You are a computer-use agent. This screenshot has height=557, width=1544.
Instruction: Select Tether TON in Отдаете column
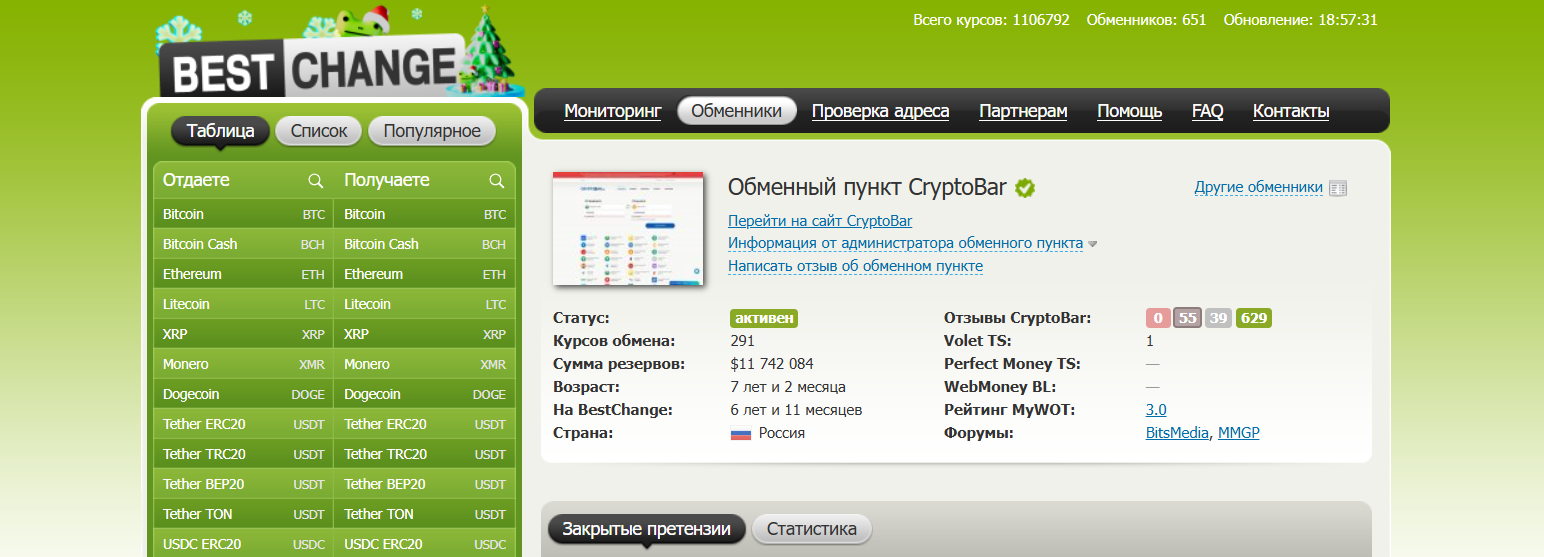pos(243,514)
